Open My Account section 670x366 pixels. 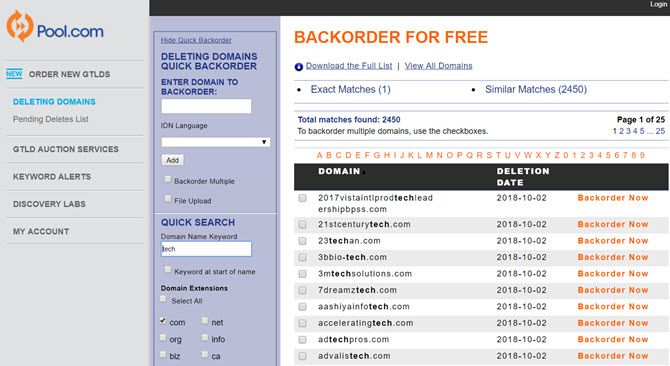coord(41,231)
